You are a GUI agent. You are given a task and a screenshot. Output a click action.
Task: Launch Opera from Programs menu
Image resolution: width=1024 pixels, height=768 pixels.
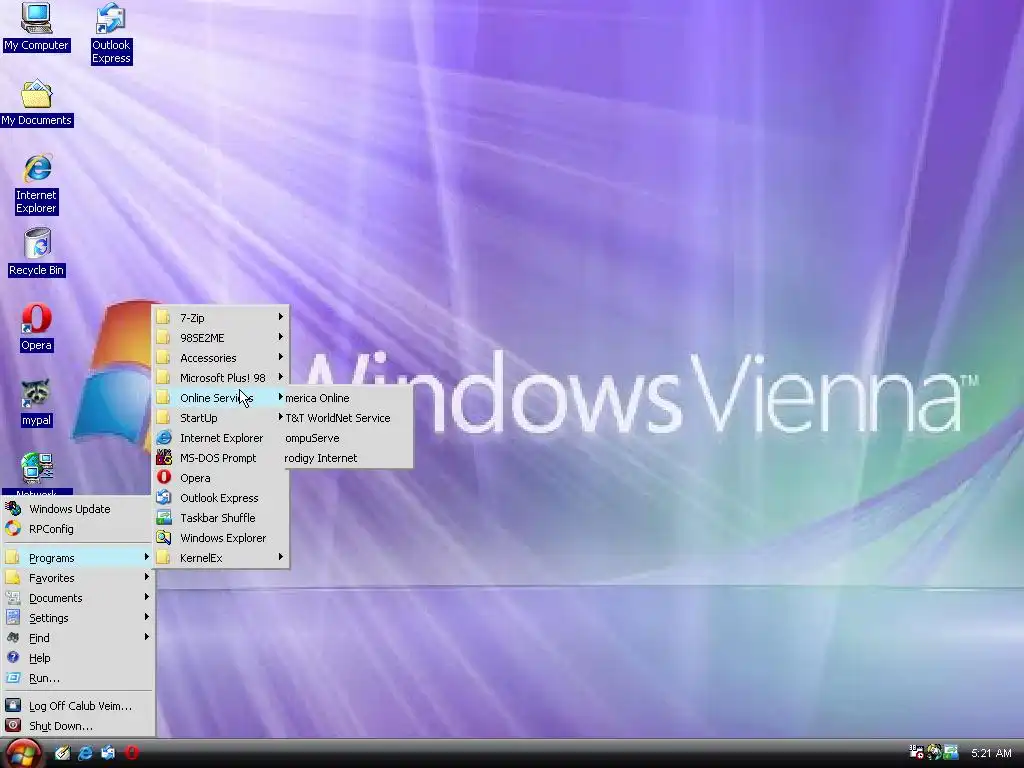point(221,478)
